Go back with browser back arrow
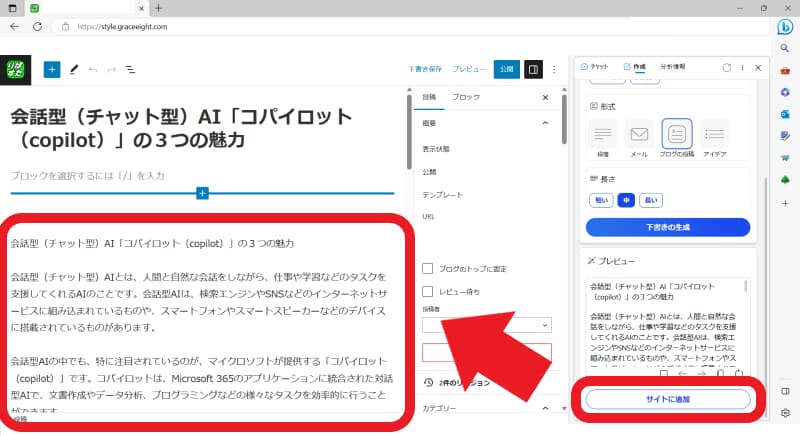 coord(14,27)
